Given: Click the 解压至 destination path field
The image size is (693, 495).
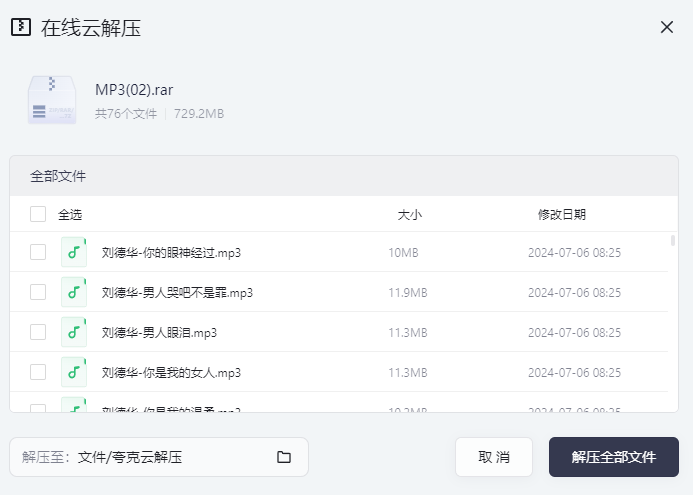Looking at the screenshot, I should (159, 457).
